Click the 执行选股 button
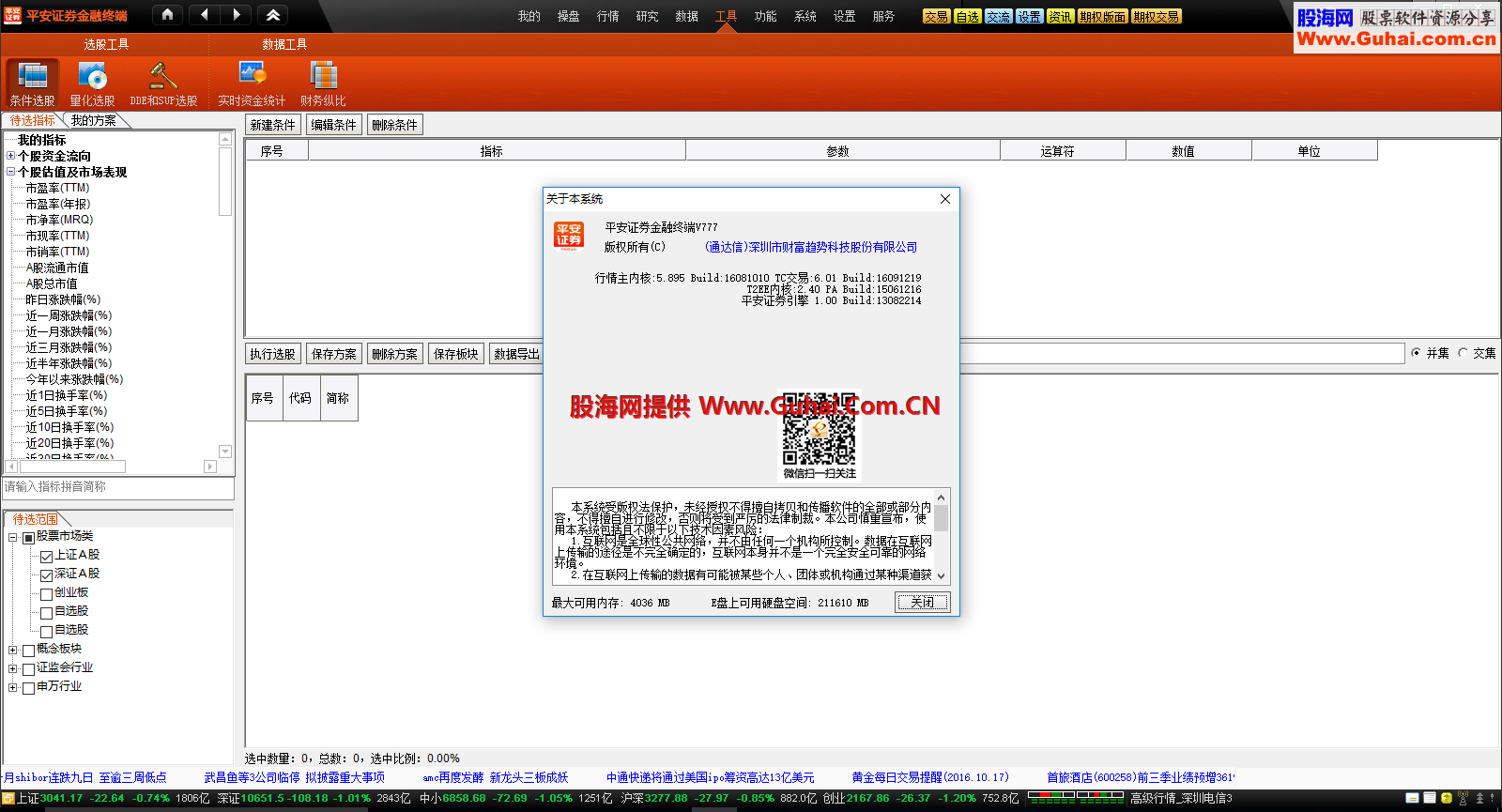1502x812 pixels. (273, 354)
